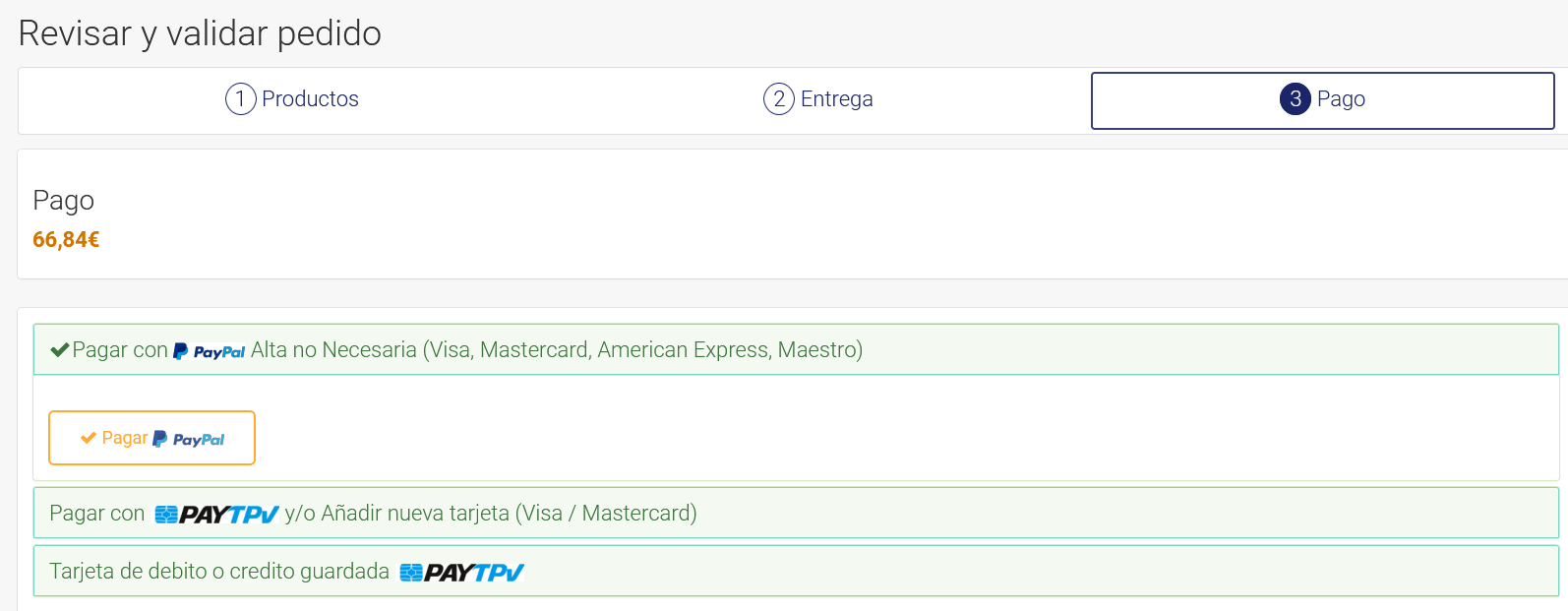Click PAYTPV logo beside saved card option

(x=462, y=572)
